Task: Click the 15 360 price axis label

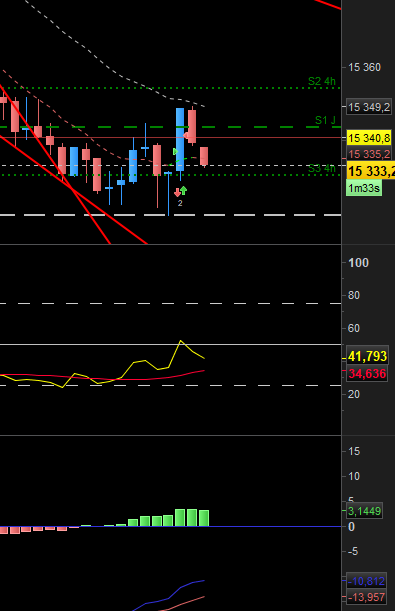Action: point(364,67)
